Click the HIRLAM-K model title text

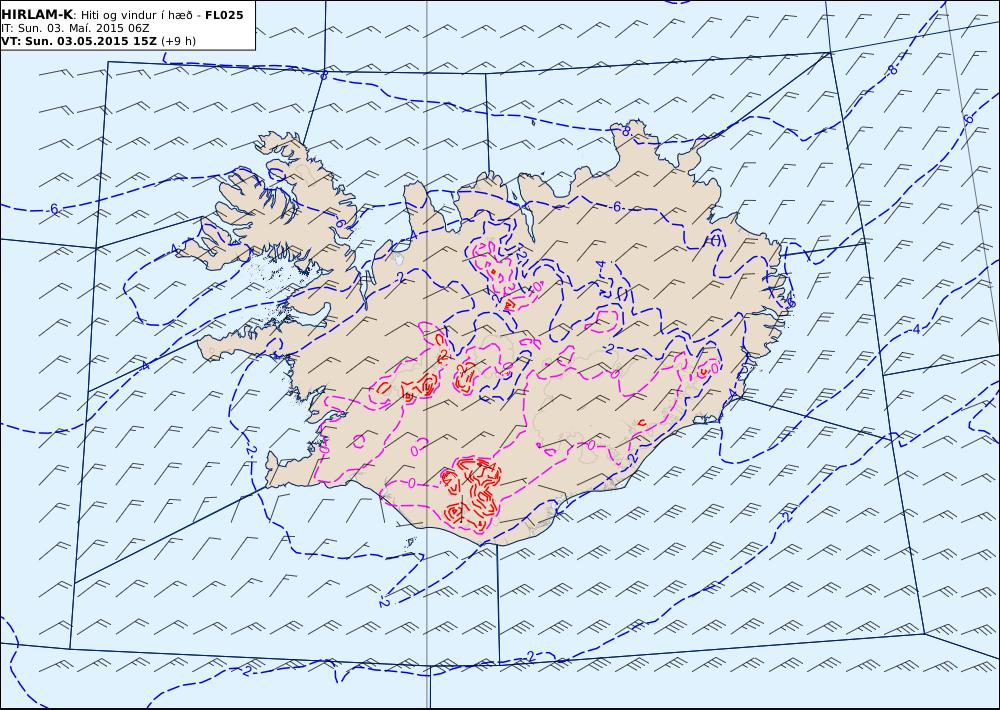(x=37, y=15)
